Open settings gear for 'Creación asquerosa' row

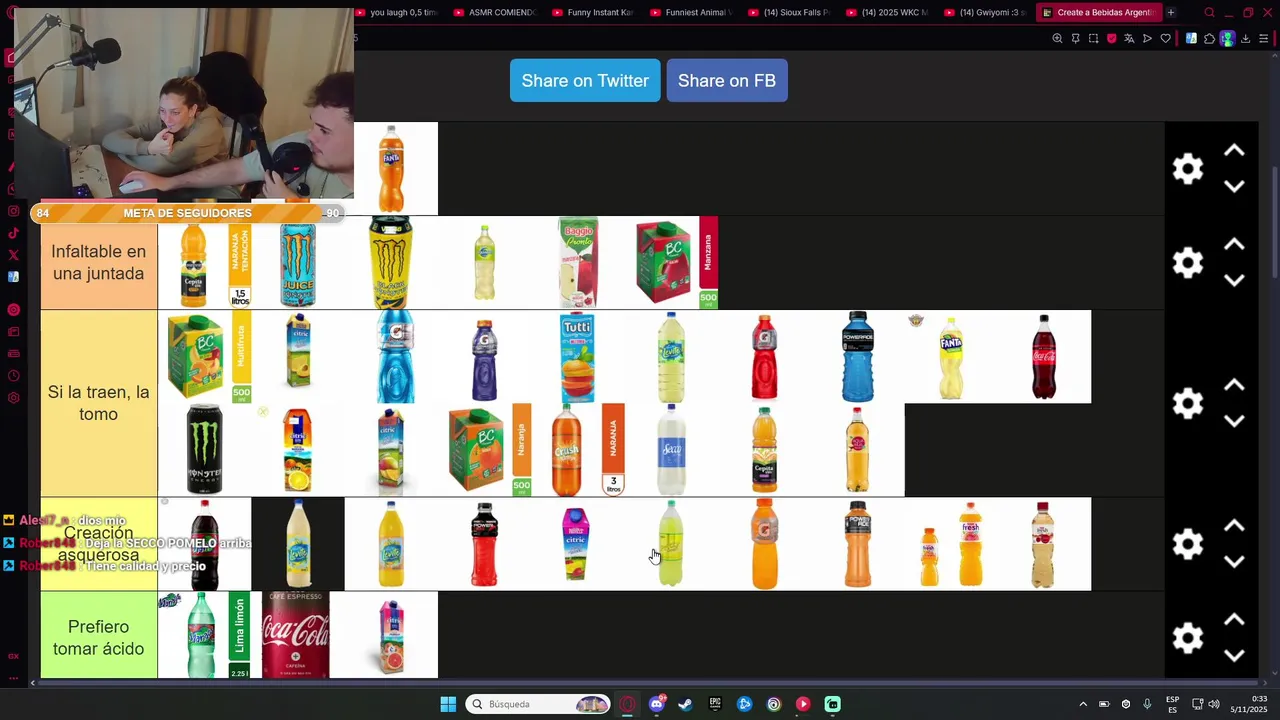click(1187, 545)
